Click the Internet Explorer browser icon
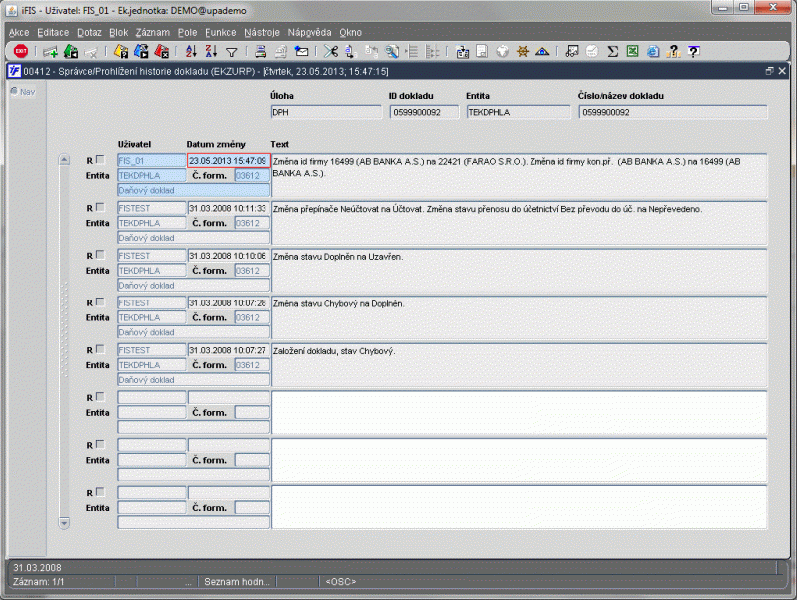 [x=653, y=51]
